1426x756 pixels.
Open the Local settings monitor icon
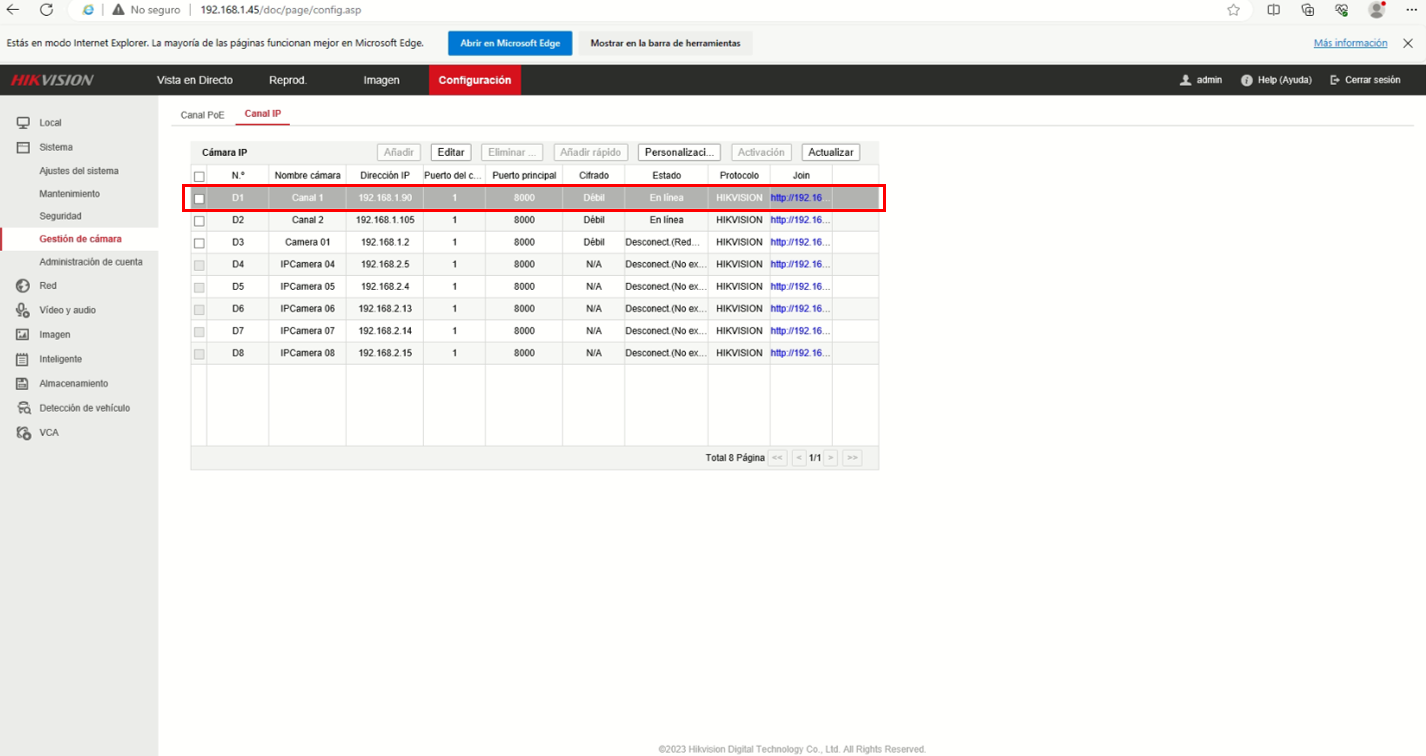click(x=22, y=123)
